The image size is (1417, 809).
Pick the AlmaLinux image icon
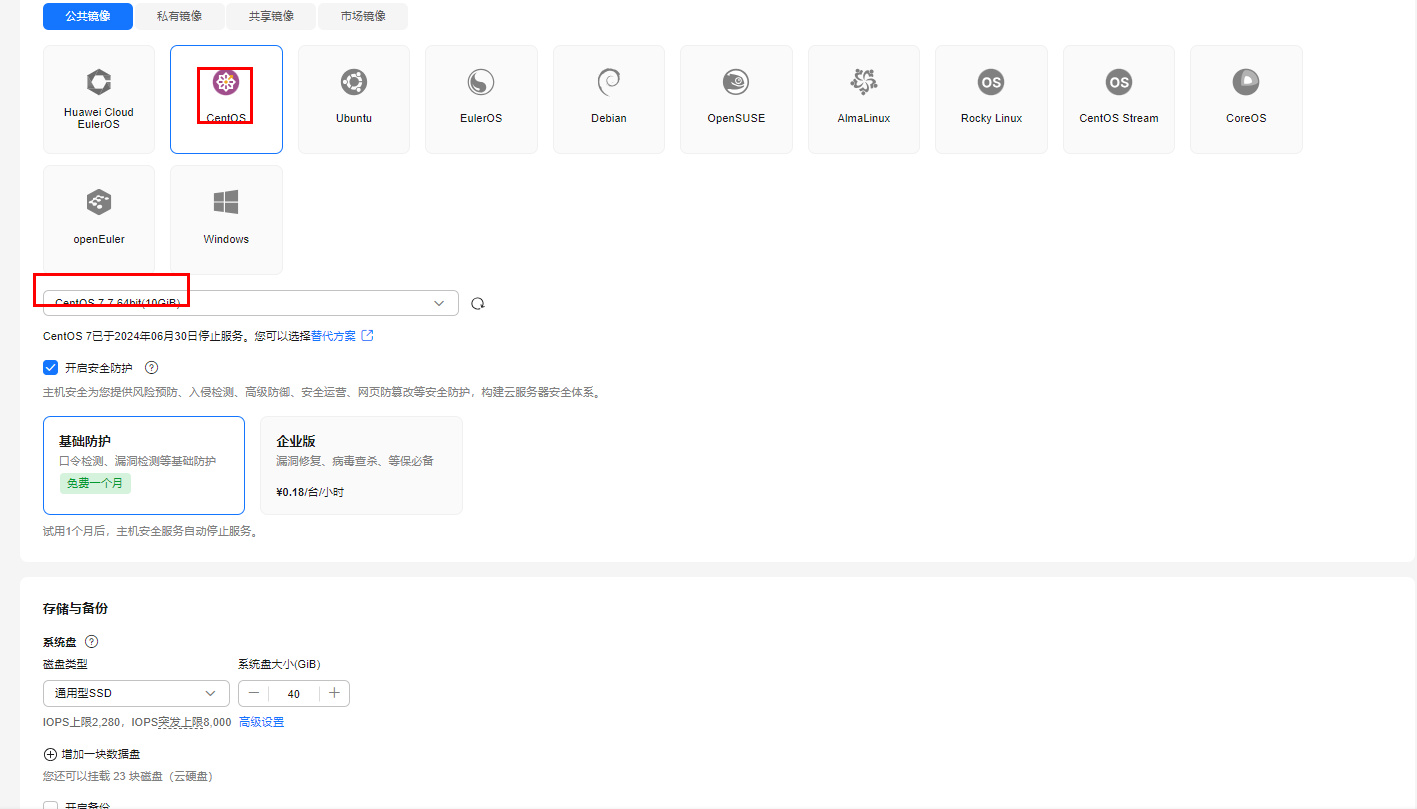(864, 82)
